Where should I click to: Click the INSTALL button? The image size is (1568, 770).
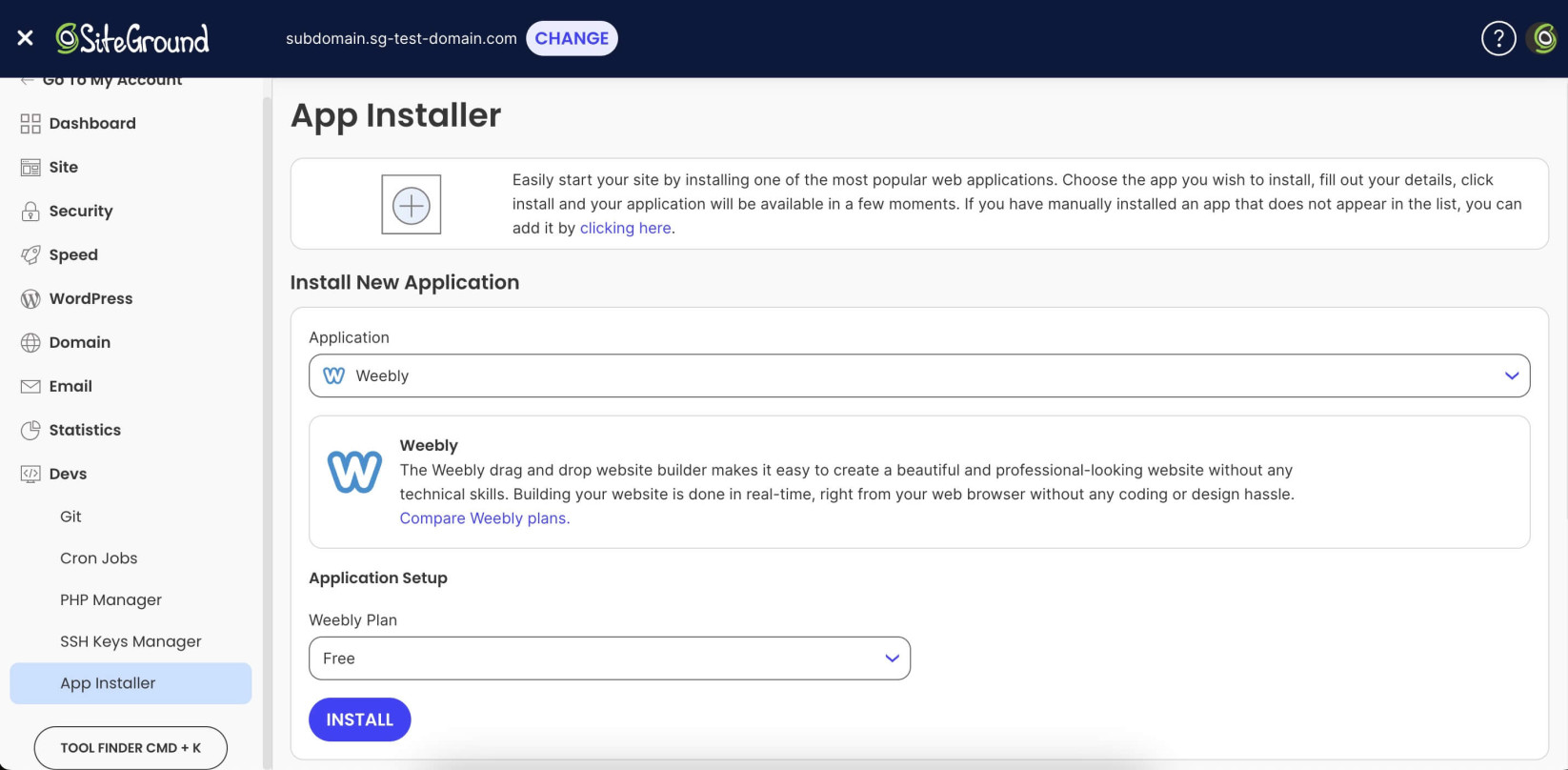pos(360,719)
